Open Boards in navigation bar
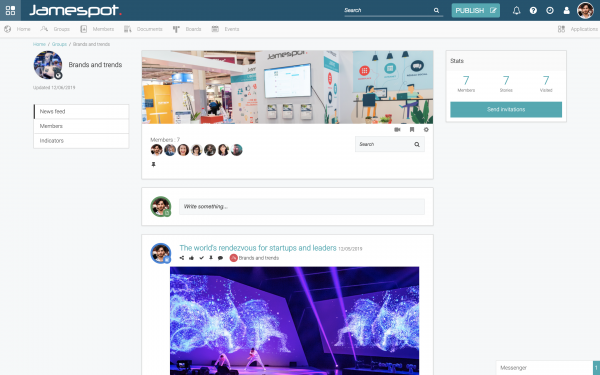This screenshot has width=600, height=375. click(187, 29)
